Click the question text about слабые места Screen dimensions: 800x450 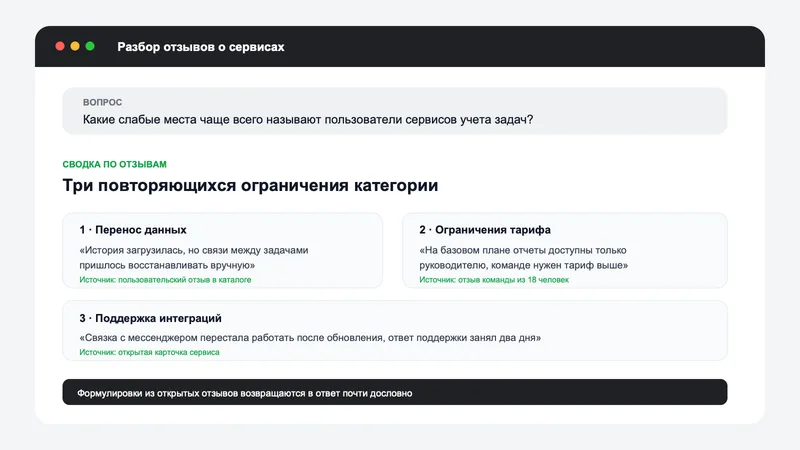308,119
